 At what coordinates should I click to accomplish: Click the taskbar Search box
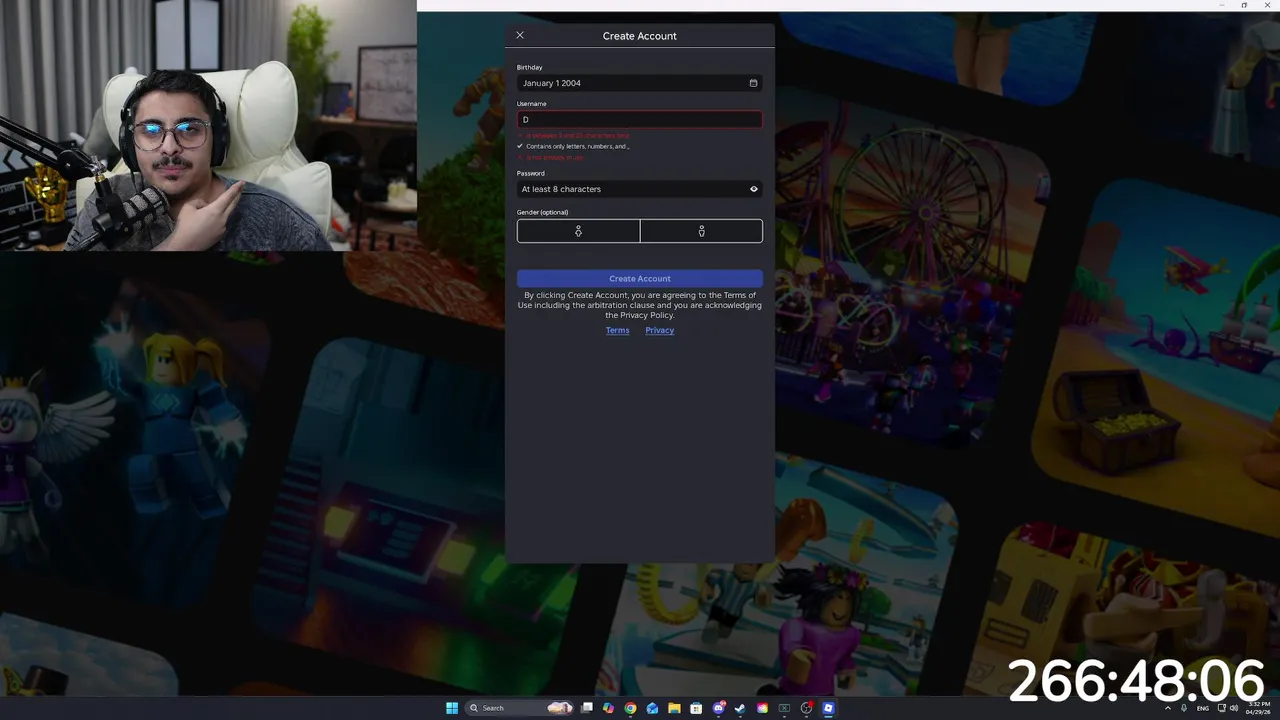[520, 708]
